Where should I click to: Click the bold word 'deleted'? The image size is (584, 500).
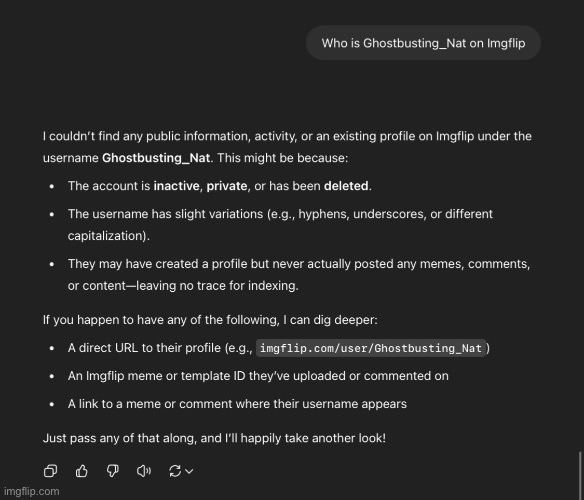pos(346,186)
